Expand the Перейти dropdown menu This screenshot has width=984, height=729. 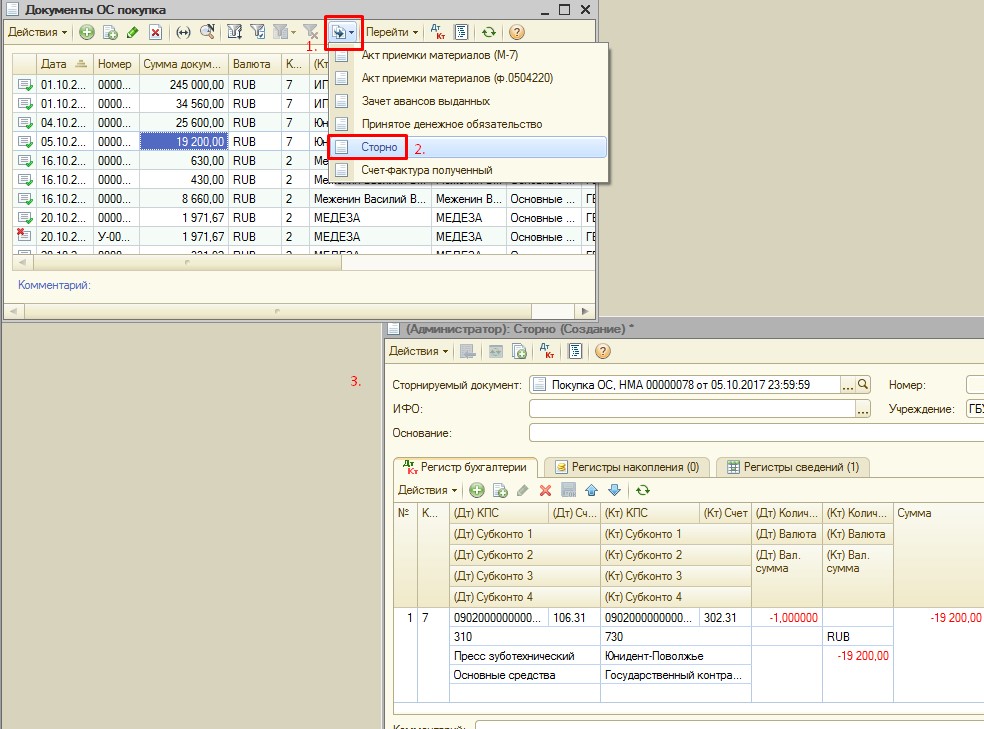(392, 32)
